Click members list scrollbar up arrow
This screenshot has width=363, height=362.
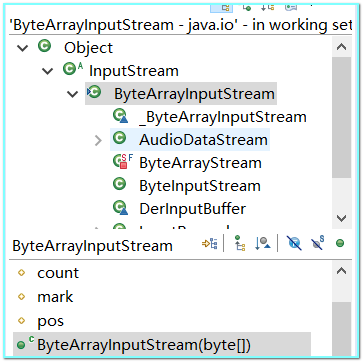tap(341, 271)
